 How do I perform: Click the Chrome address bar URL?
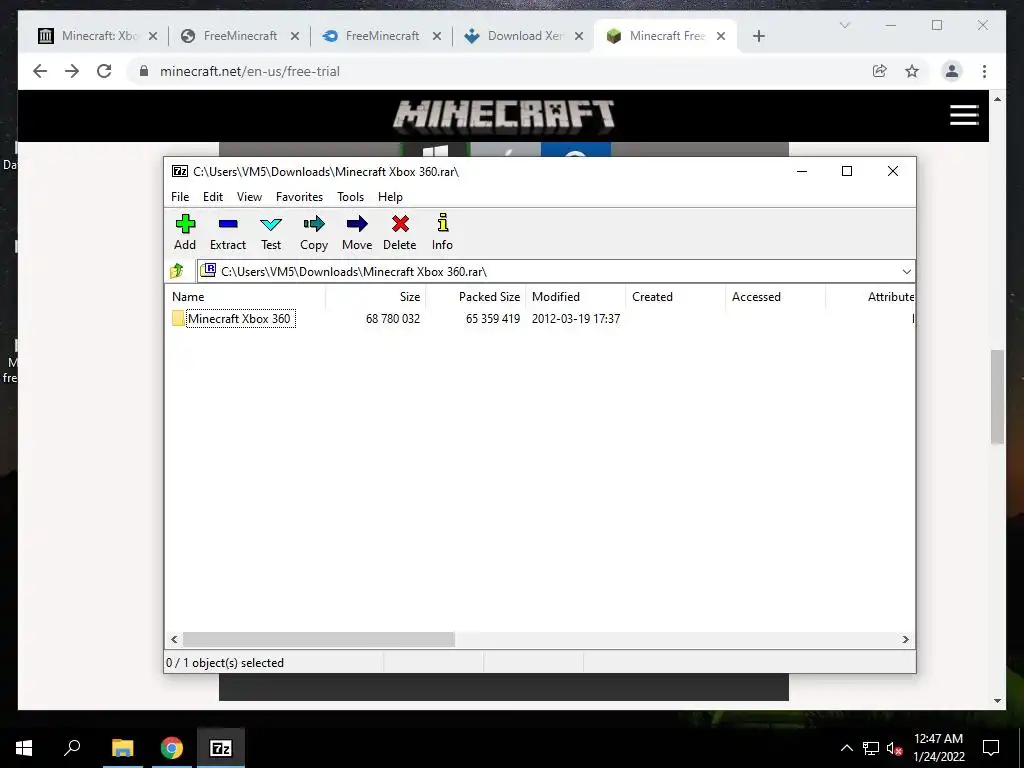point(249,71)
